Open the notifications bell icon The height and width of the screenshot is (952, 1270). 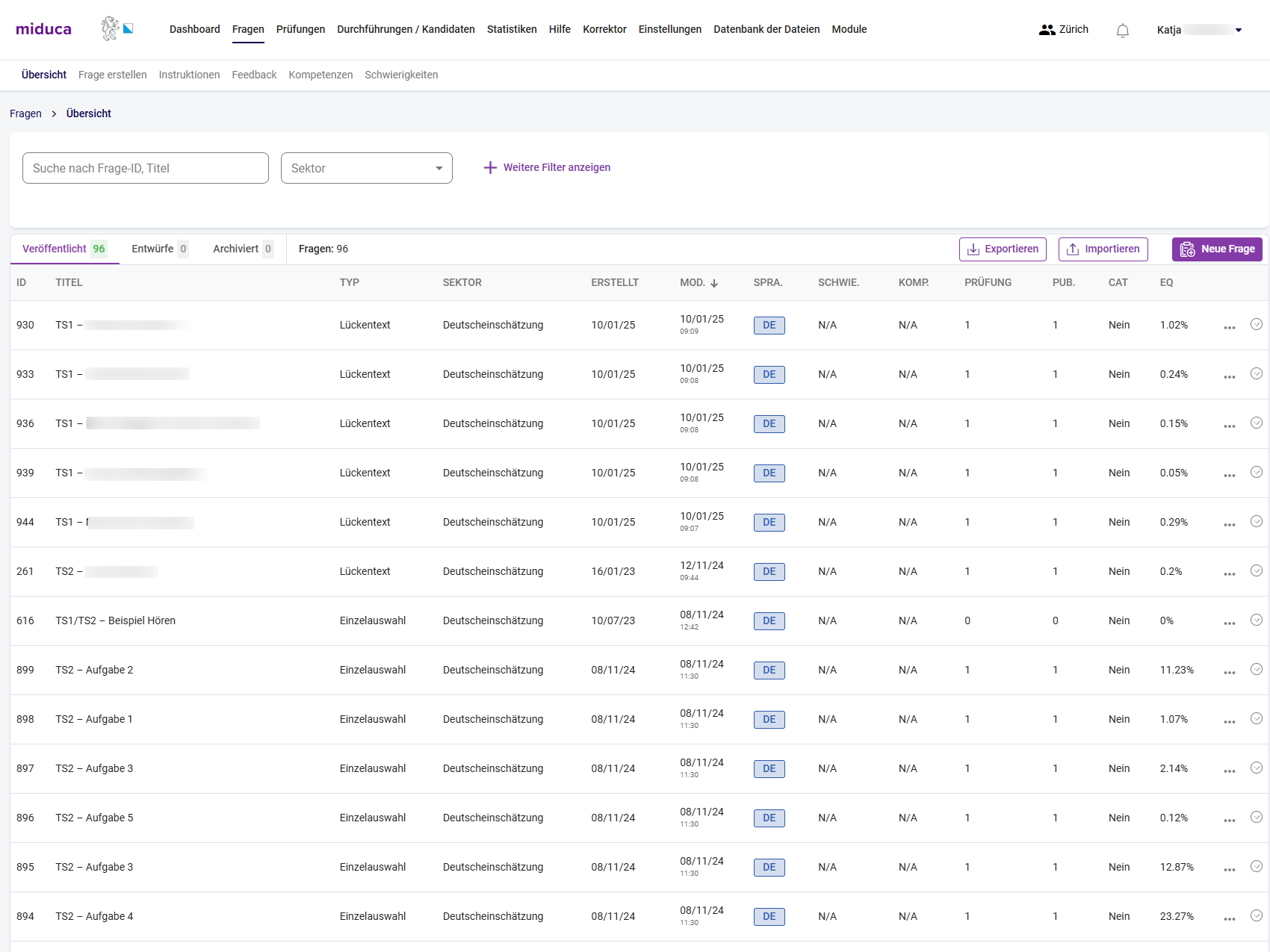click(x=1122, y=30)
